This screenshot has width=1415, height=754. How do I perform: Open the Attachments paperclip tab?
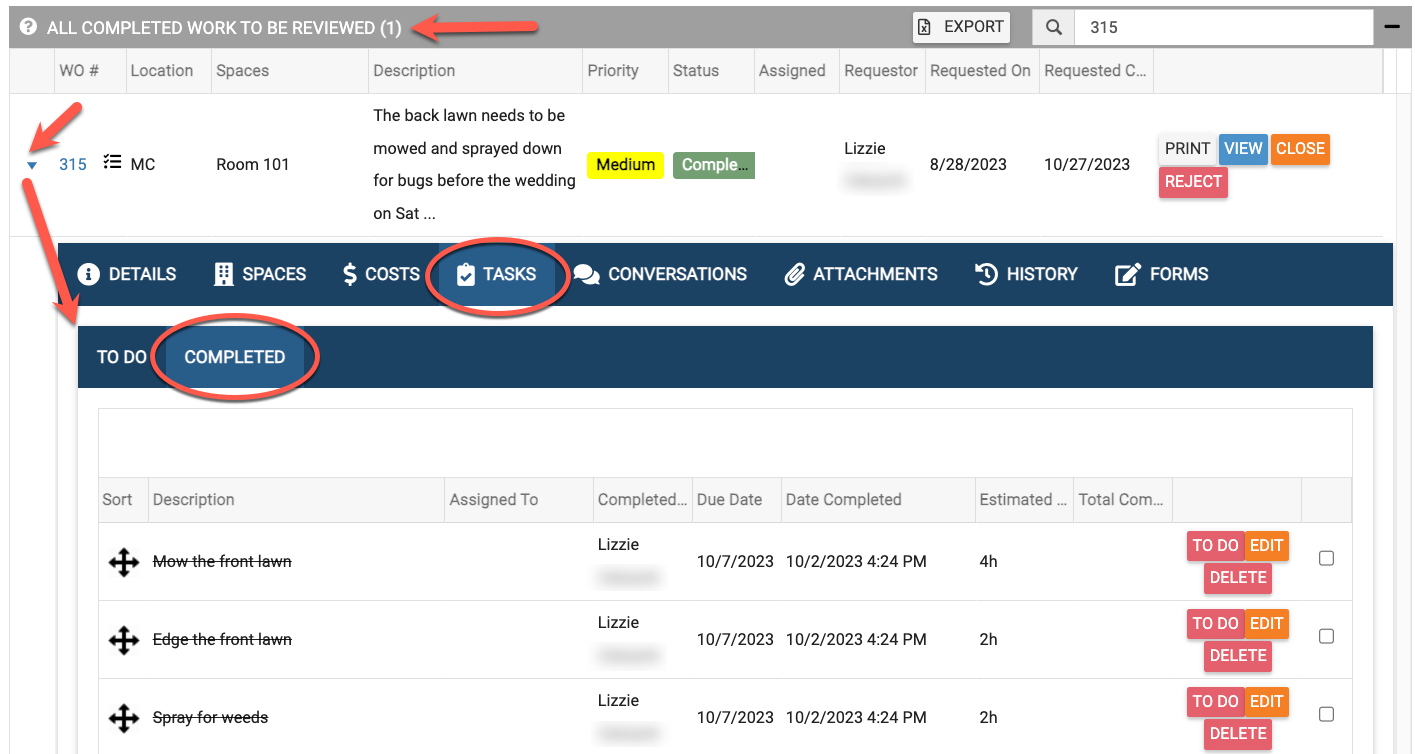861,274
